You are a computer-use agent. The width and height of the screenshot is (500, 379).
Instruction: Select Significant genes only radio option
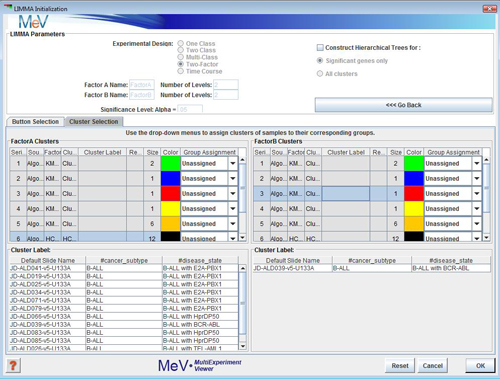320,61
